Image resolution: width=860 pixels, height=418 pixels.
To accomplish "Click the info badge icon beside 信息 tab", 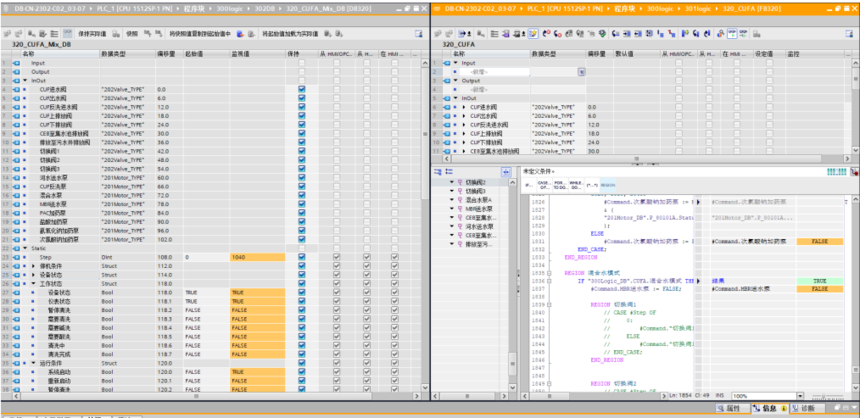I will (x=782, y=409).
